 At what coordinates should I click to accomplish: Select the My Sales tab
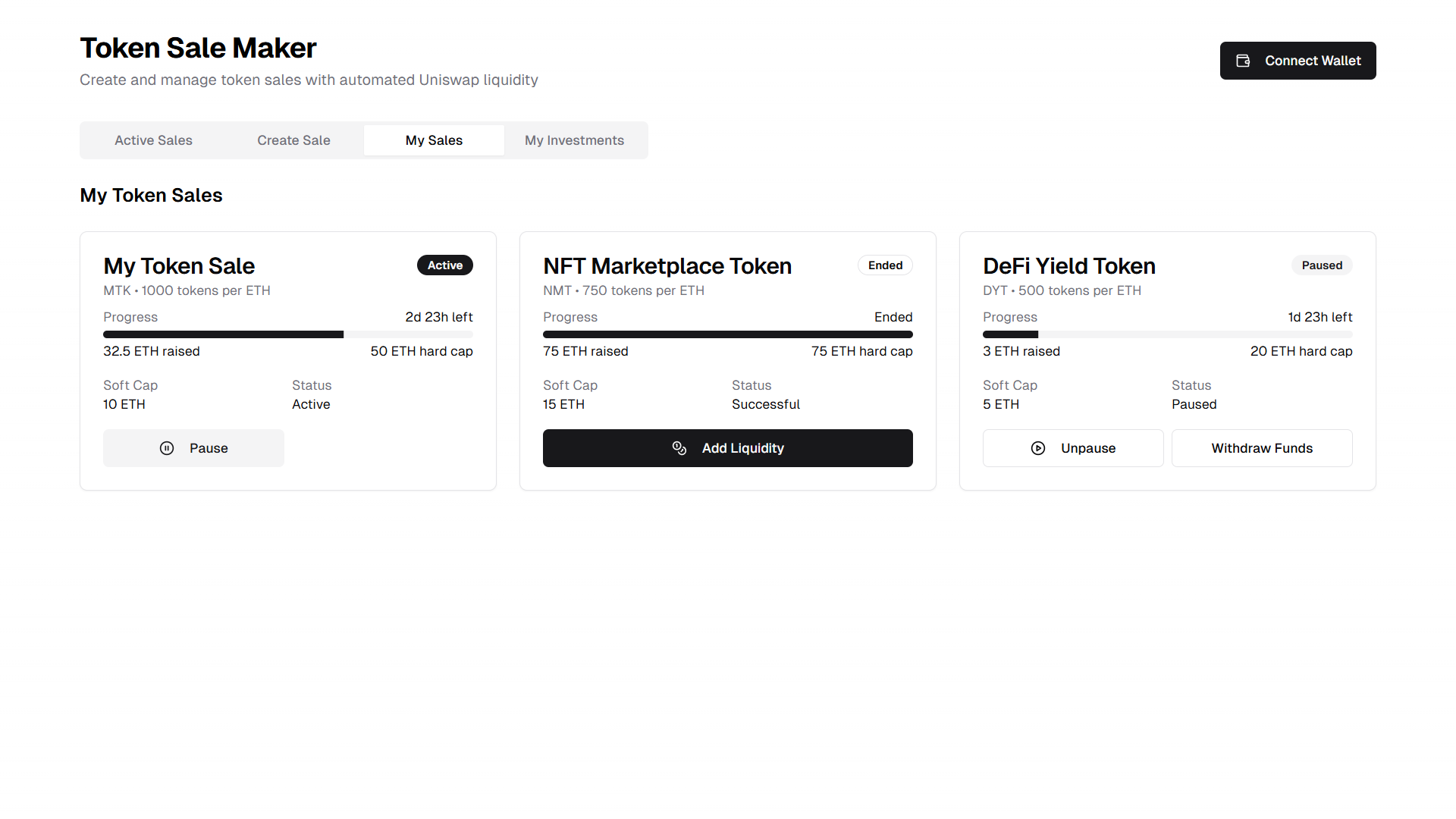coord(434,140)
